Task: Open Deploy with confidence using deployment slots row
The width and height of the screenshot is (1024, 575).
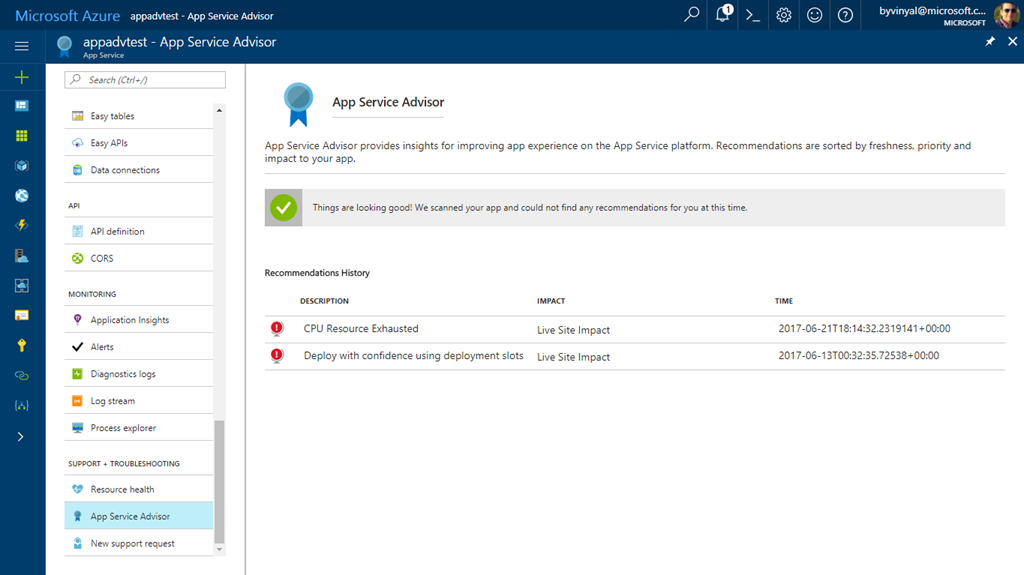Action: pyautogui.click(x=413, y=356)
